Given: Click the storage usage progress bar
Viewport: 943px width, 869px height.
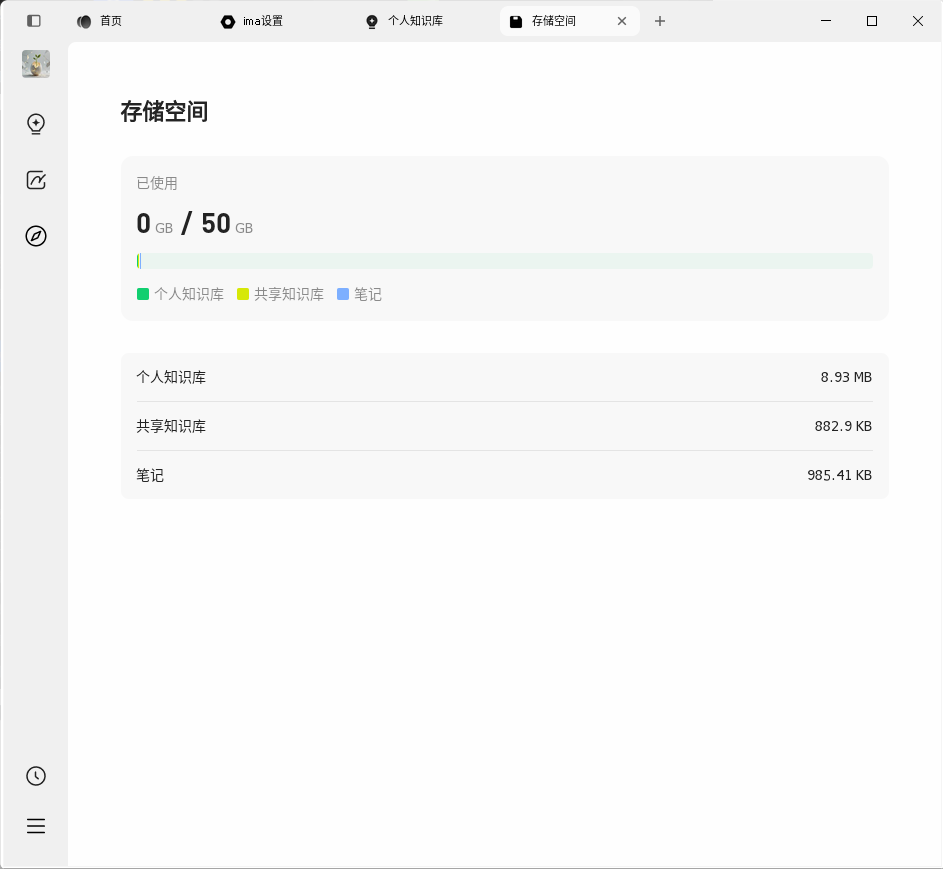Looking at the screenshot, I should 505,261.
